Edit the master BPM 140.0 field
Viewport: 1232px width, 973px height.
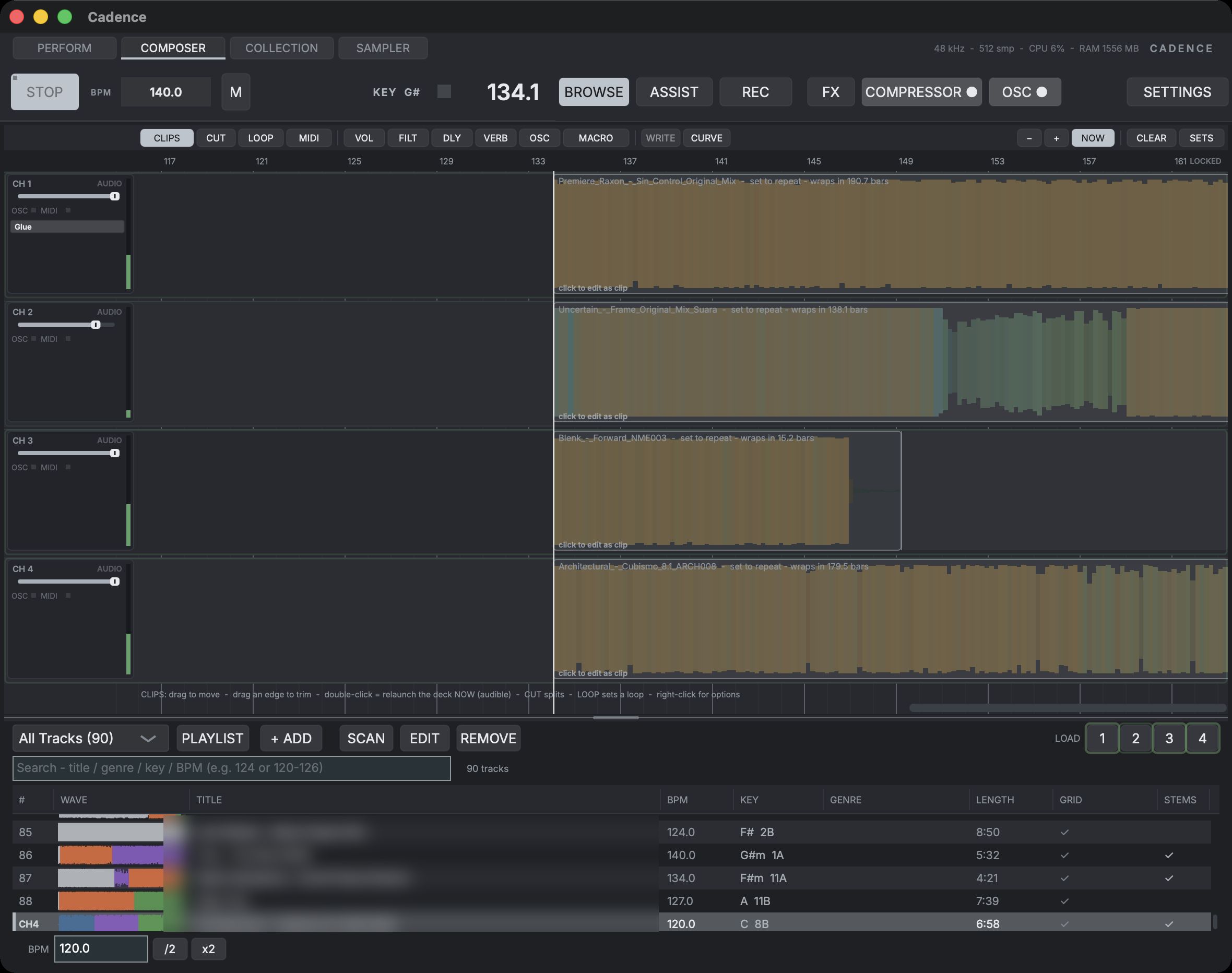pos(166,92)
